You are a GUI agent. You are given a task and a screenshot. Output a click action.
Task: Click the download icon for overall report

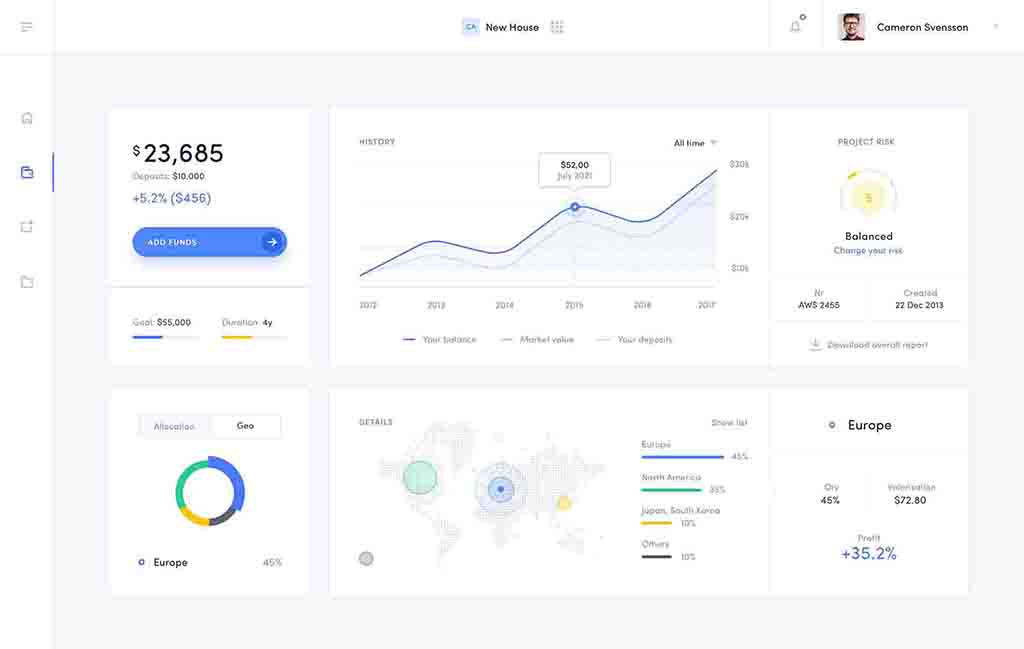pos(815,344)
